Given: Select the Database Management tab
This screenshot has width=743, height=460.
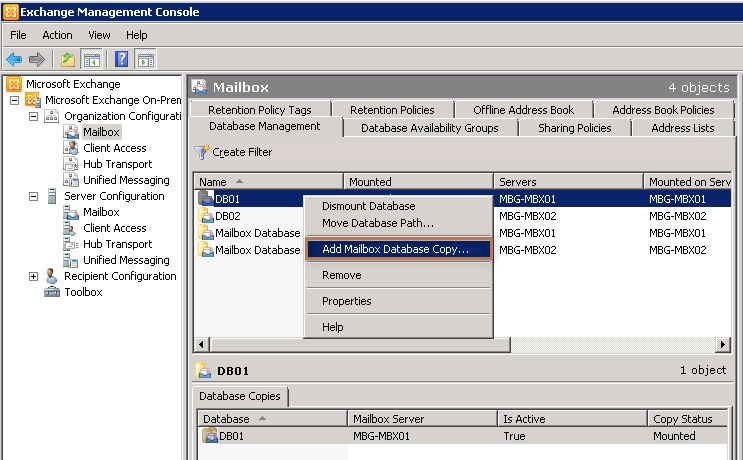Looking at the screenshot, I should [x=265, y=126].
